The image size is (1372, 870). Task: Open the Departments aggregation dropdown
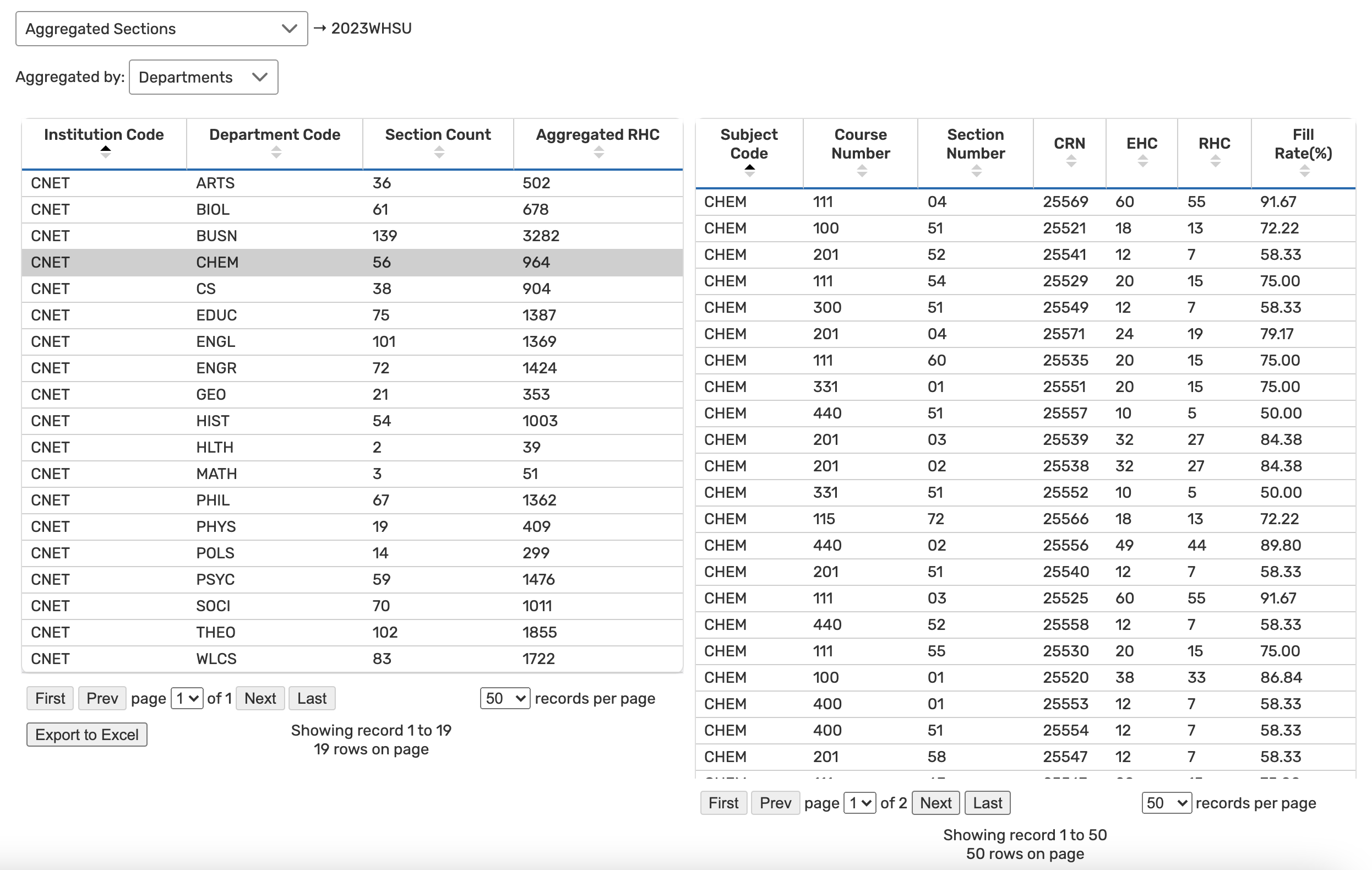pos(203,77)
